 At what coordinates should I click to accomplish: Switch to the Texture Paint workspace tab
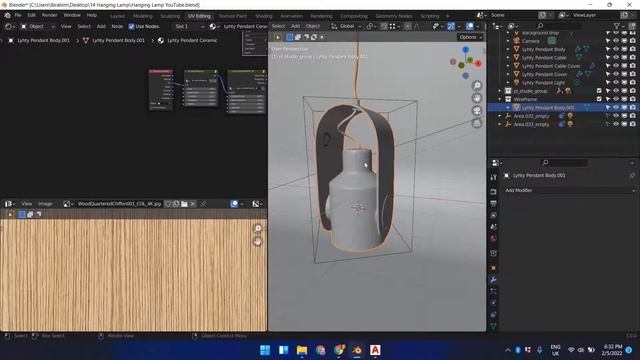coord(233,16)
